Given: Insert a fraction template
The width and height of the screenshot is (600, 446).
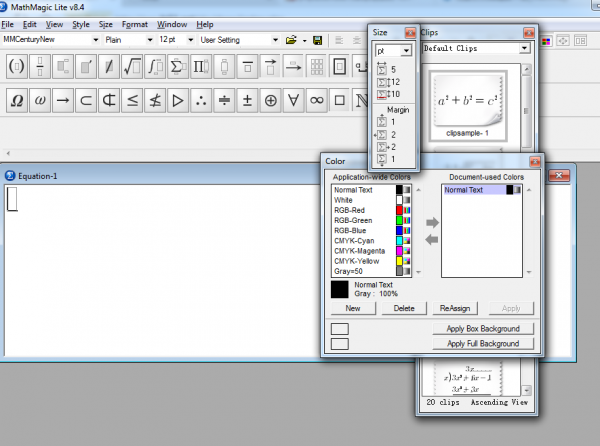Looking at the screenshot, I should (x=42, y=67).
